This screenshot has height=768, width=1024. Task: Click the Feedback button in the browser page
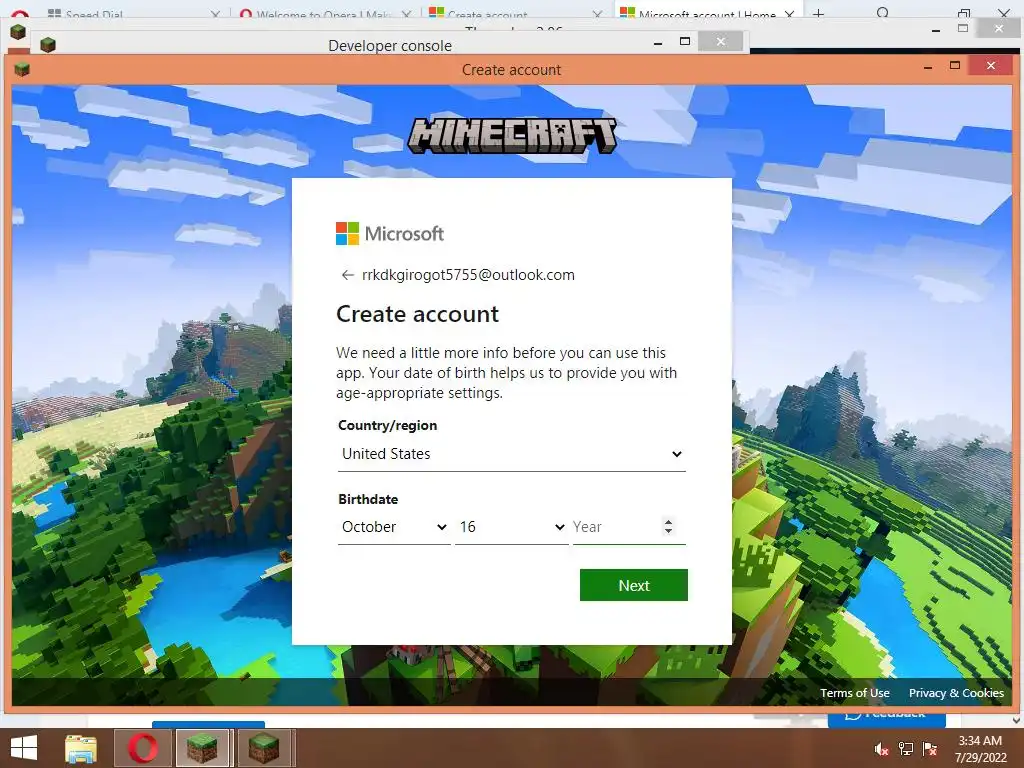pyautogui.click(x=886, y=717)
